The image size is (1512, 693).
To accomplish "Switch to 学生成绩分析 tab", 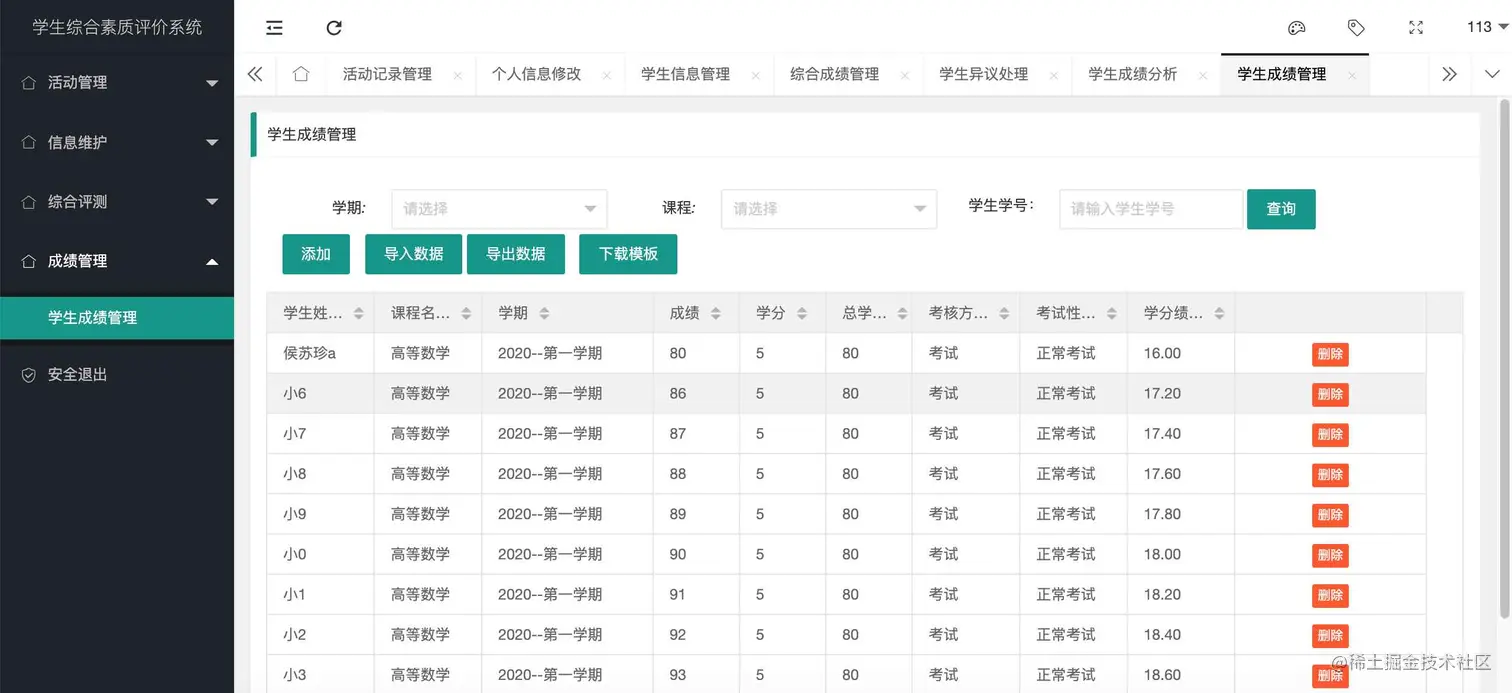I will pos(1132,74).
